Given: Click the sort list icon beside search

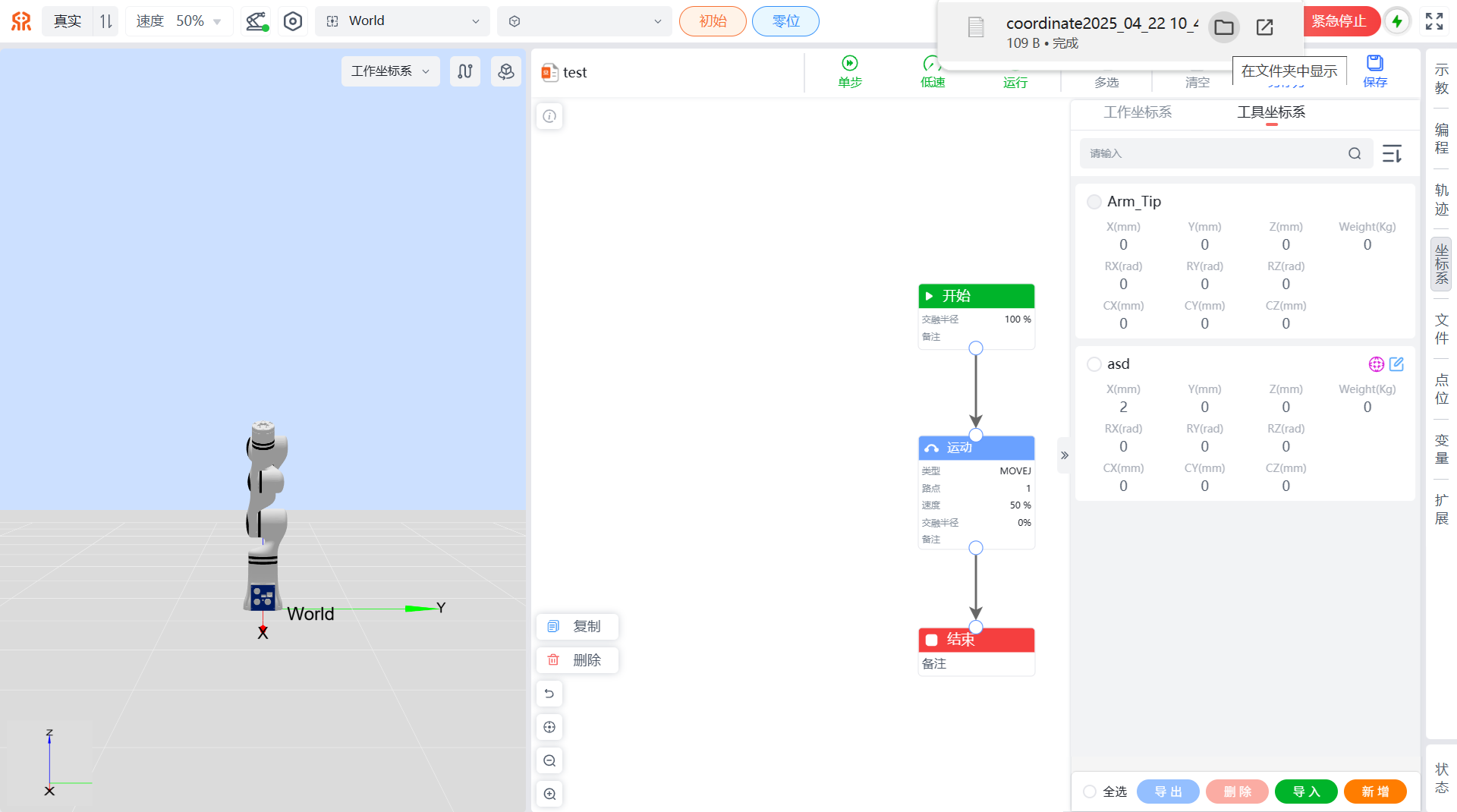Looking at the screenshot, I should [x=1392, y=154].
